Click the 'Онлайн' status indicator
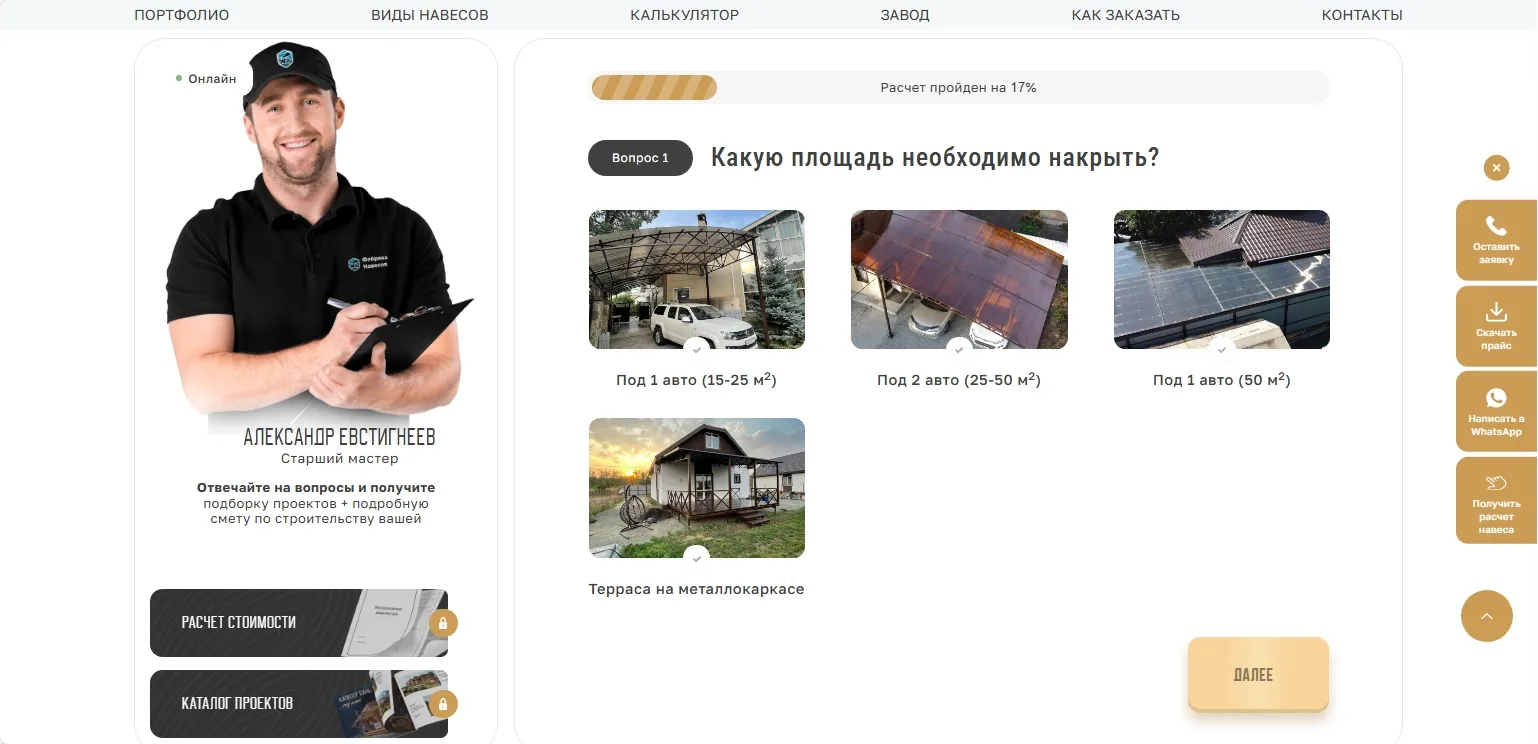 pos(207,78)
